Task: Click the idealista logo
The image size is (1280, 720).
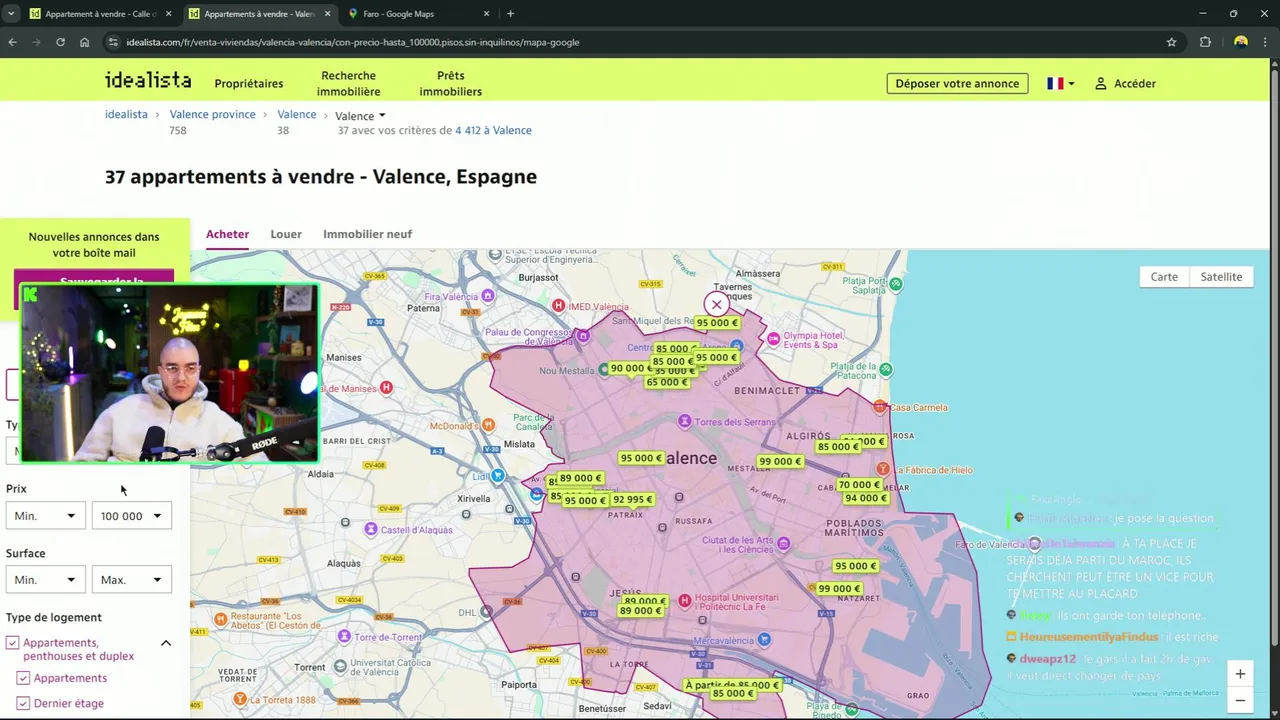Action: pos(148,80)
